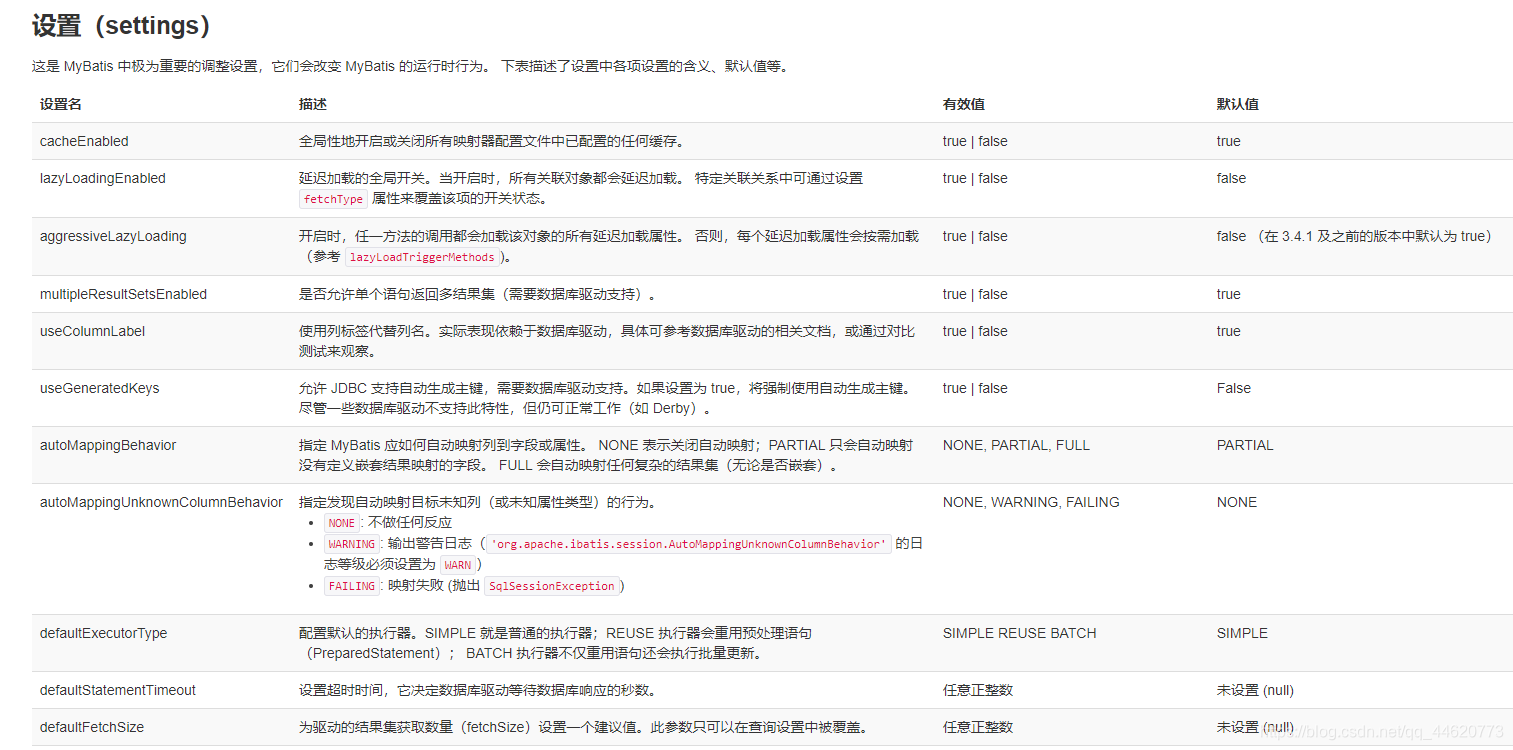
Task: Click the NONE, WARNING, FAILING valid values
Action: (1031, 502)
